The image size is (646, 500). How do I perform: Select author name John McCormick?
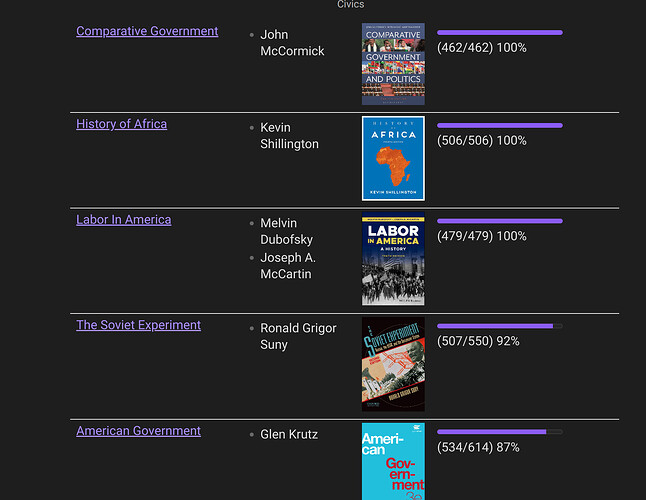292,43
